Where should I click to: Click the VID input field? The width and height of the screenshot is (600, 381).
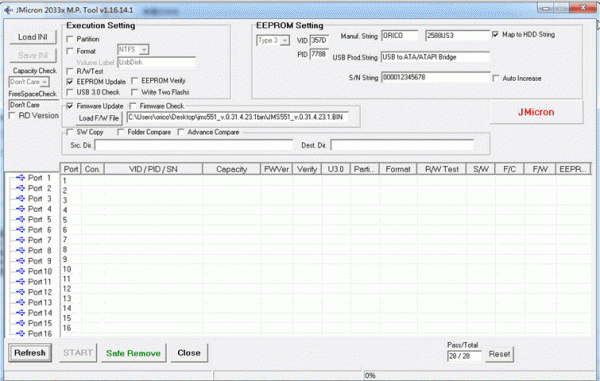point(319,40)
